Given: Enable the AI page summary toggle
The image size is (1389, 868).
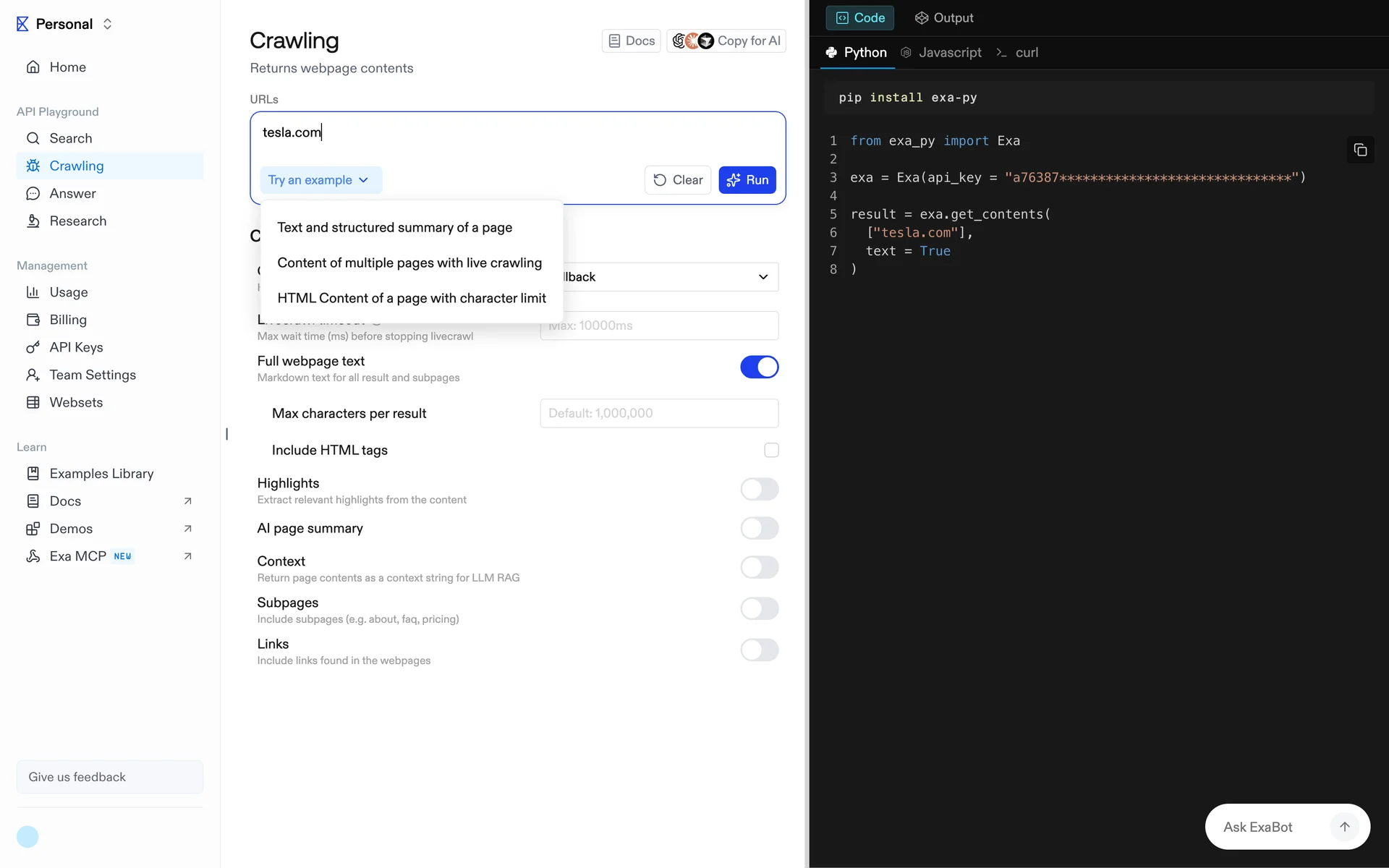Looking at the screenshot, I should coord(759,529).
